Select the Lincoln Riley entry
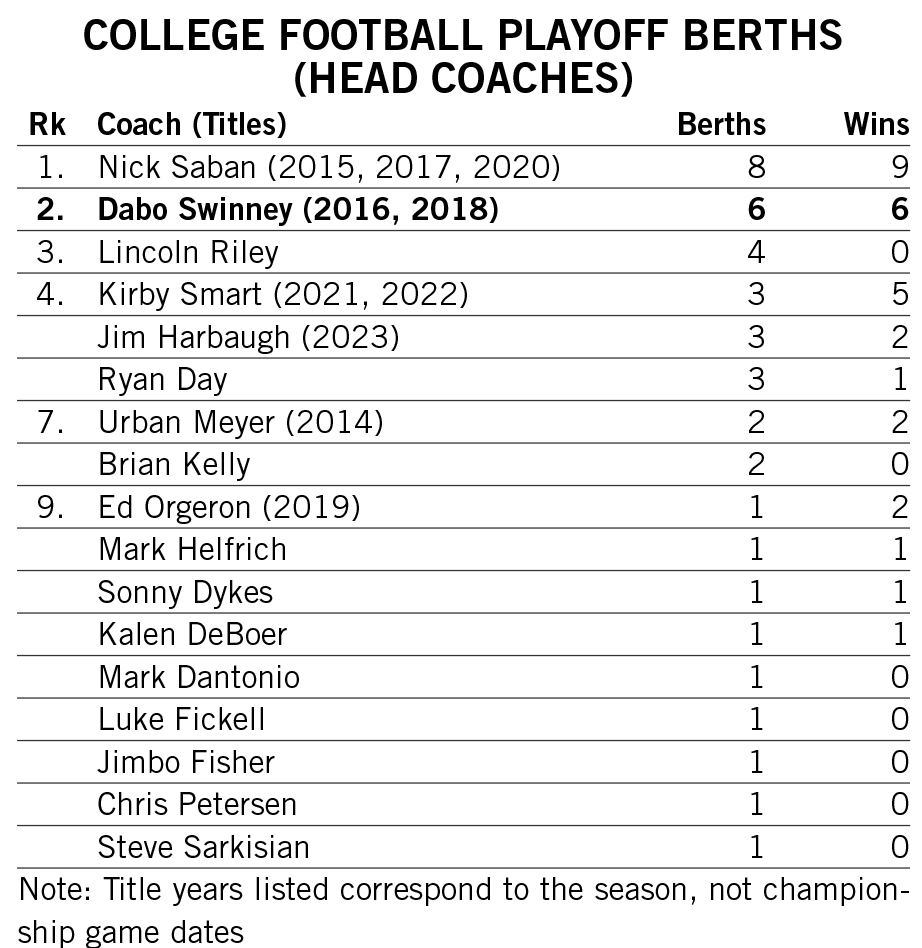Viewport: 922px width, 948px height. coord(188,253)
